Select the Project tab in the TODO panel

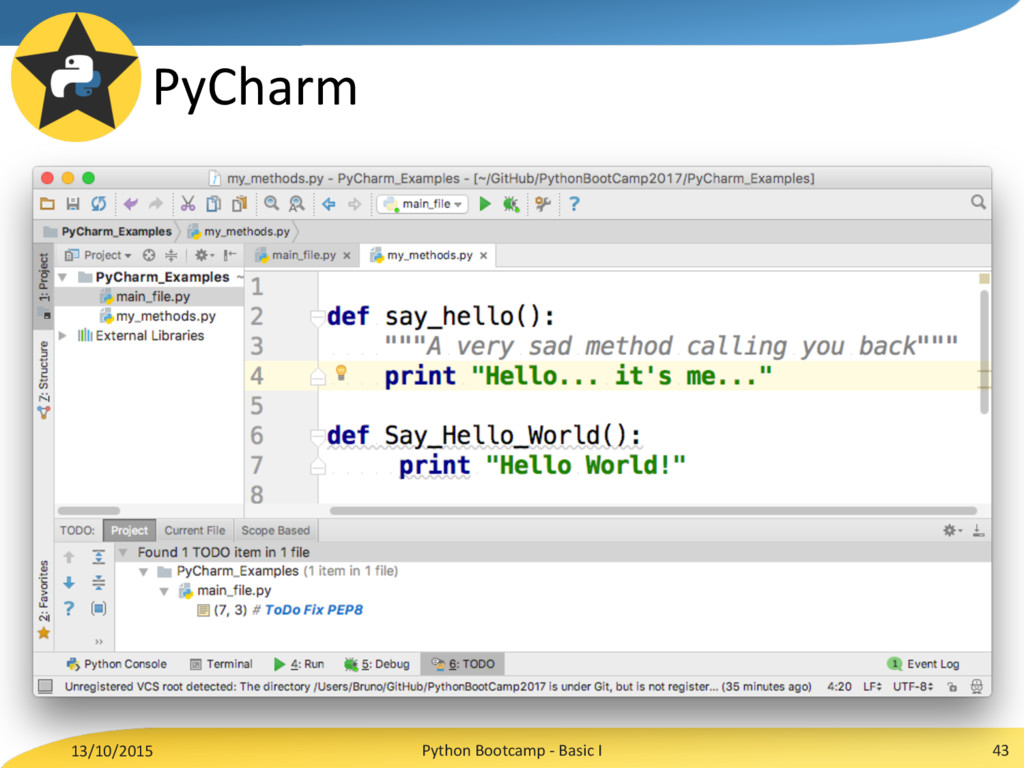pyautogui.click(x=129, y=530)
